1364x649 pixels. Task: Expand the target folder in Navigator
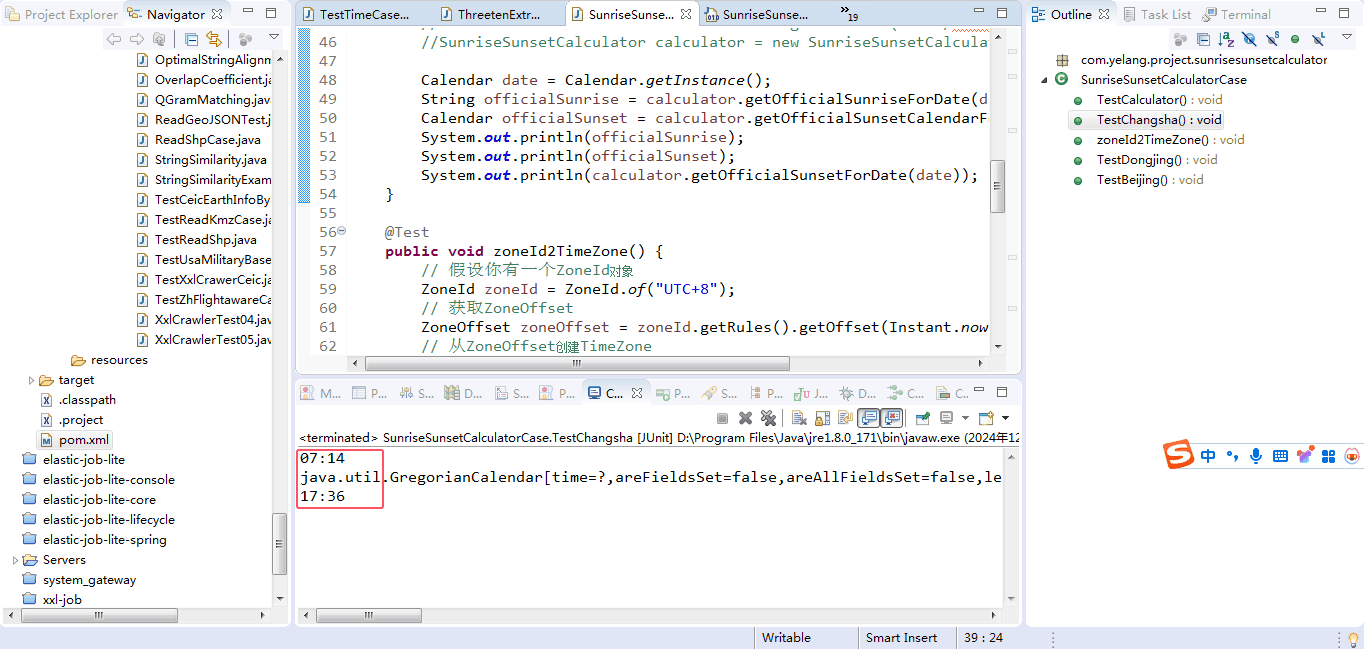tap(31, 380)
